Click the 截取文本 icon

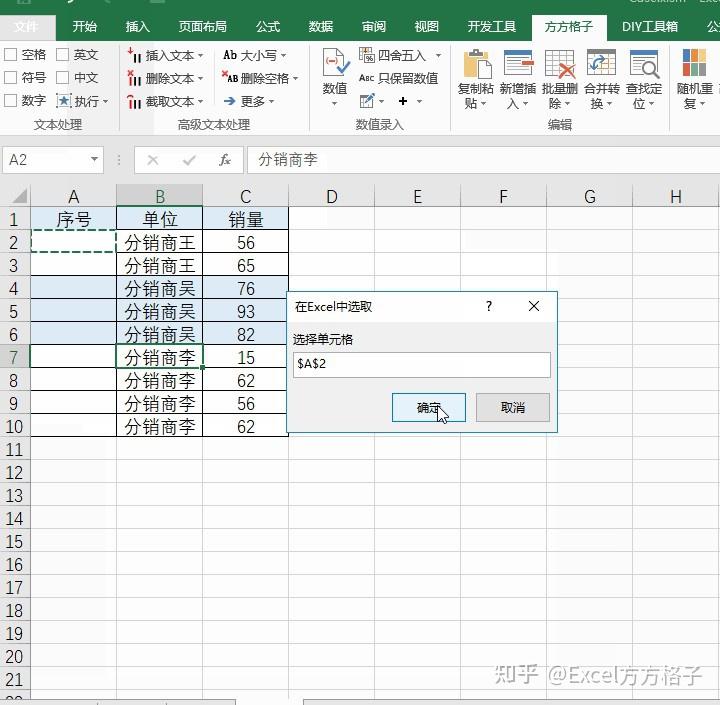(x=134, y=101)
